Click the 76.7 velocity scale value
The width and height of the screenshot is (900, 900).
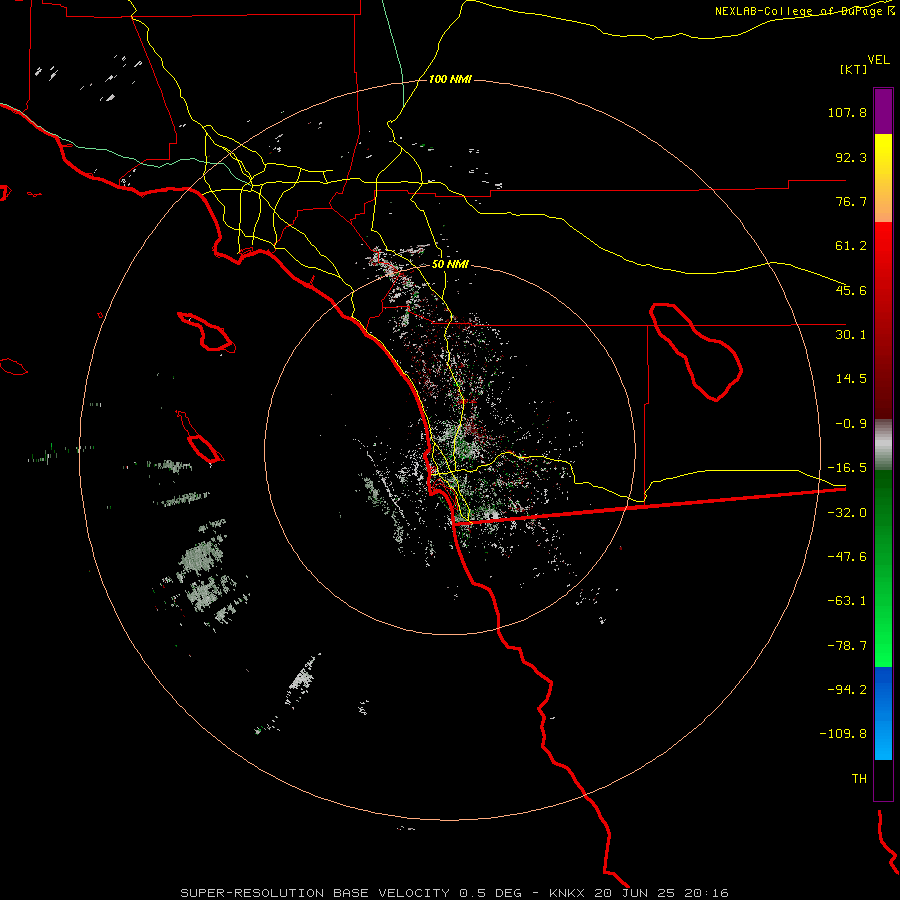pos(851,201)
